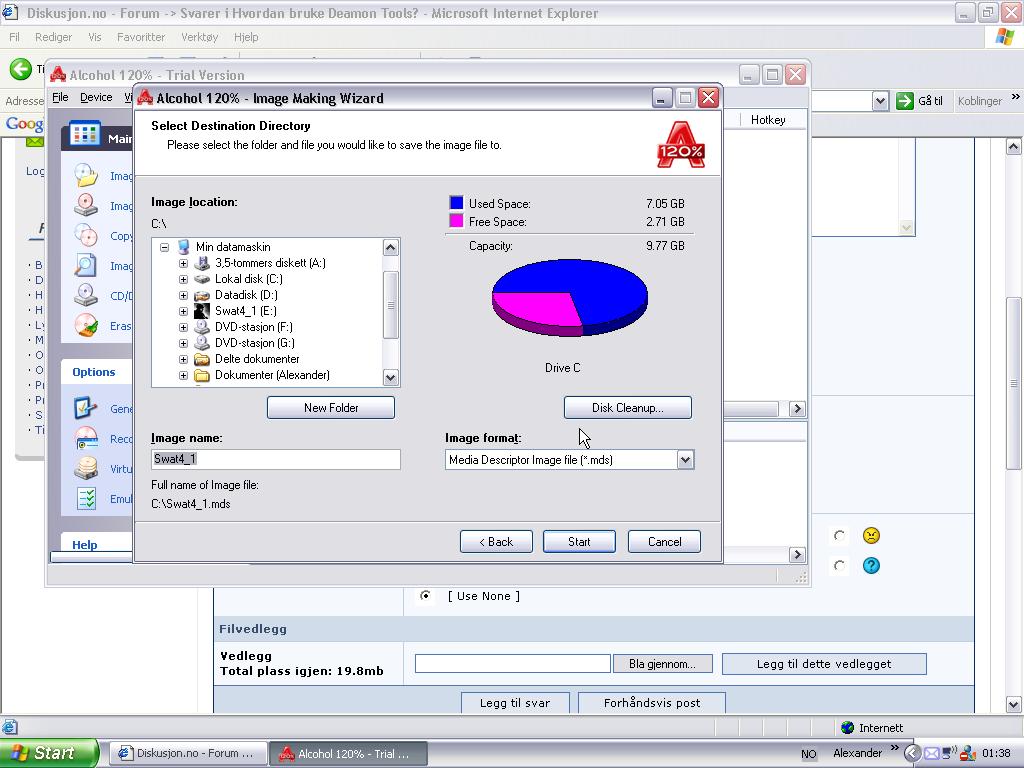This screenshot has height=768, width=1024.
Task: Click the Delte dokumenter folder icon
Action: [x=202, y=359]
